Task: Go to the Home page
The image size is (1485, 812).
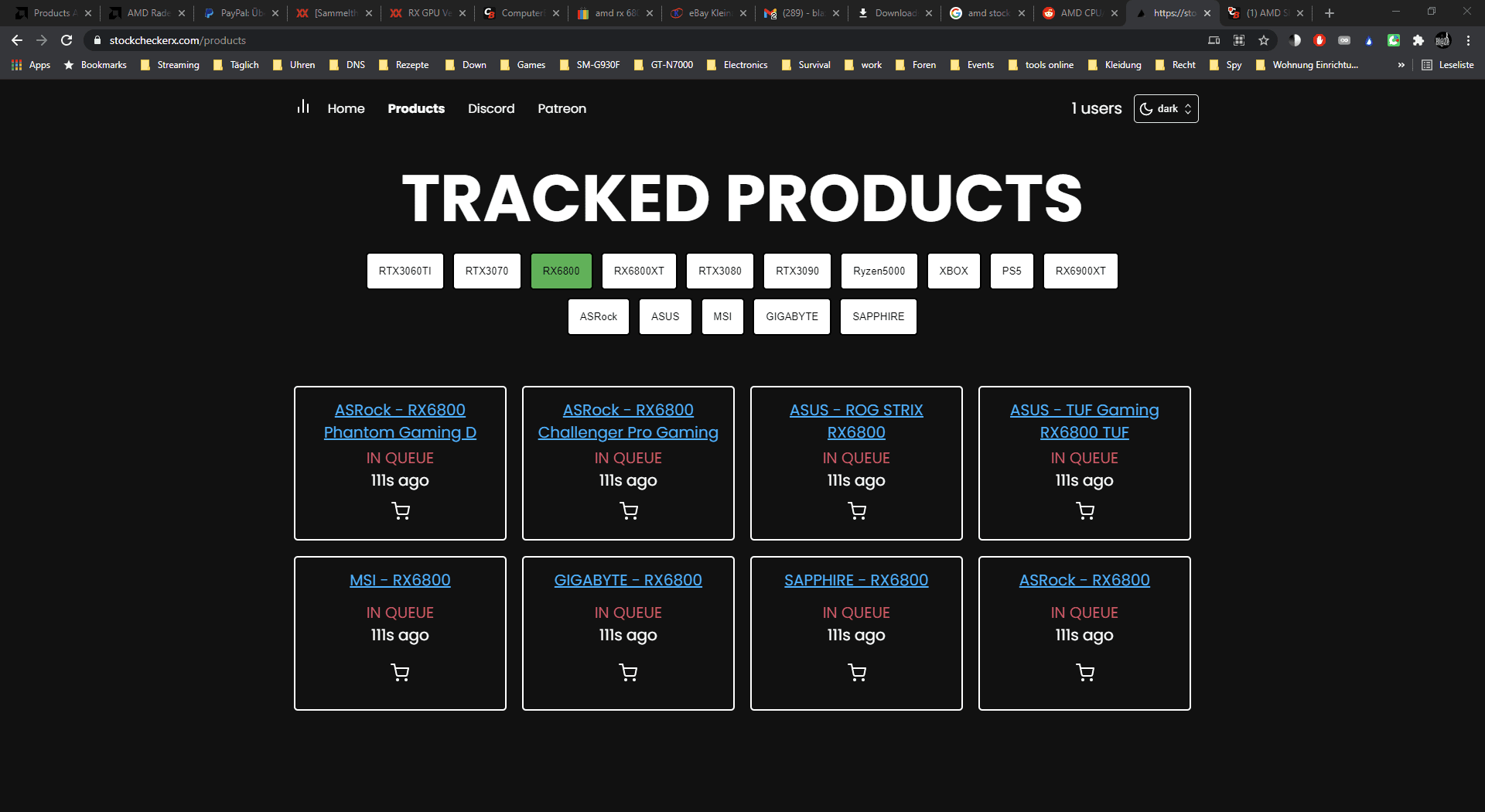Action: (x=346, y=108)
